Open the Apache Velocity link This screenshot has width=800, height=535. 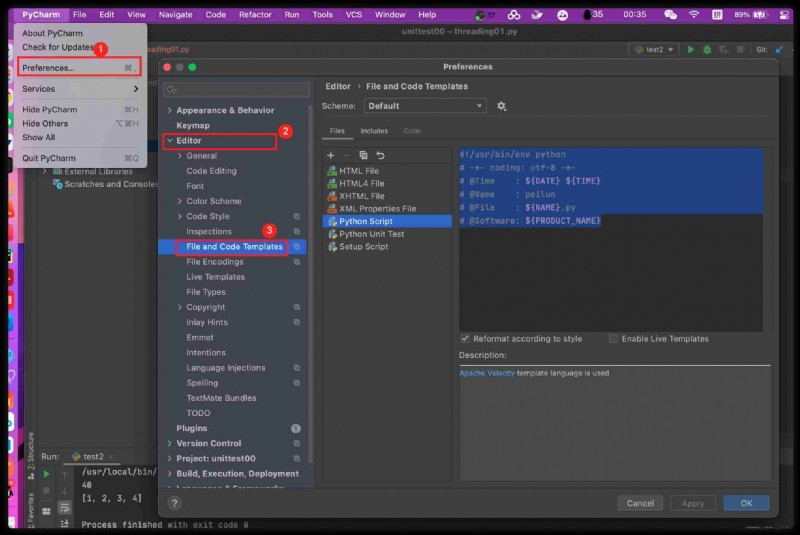[487, 373]
